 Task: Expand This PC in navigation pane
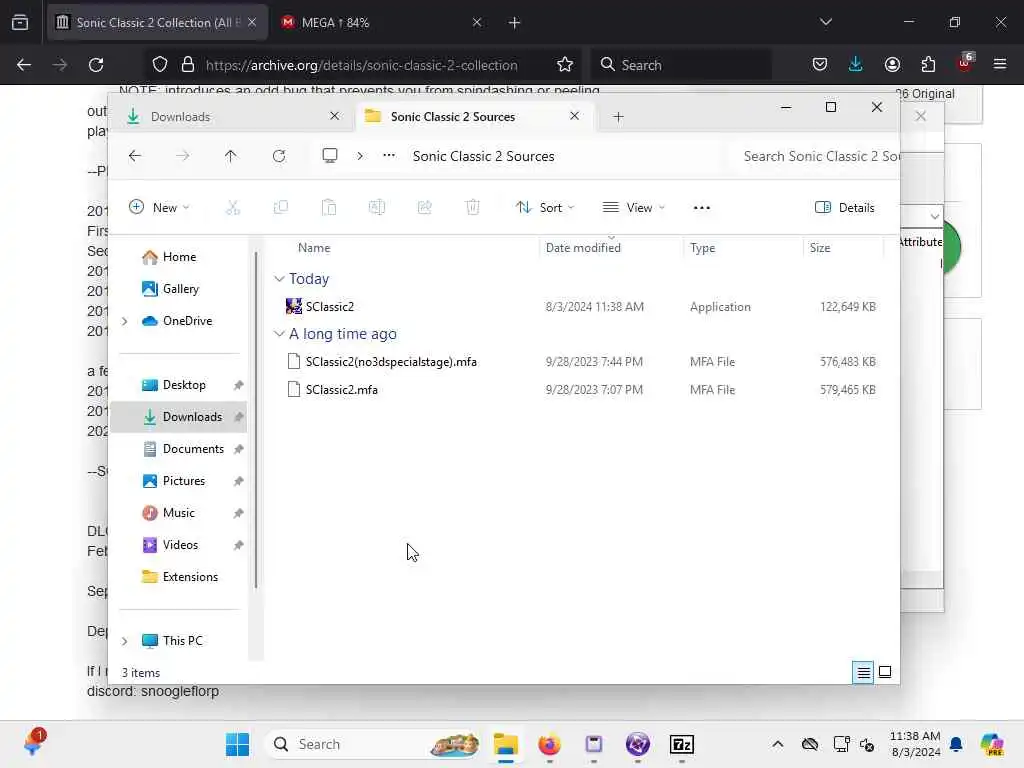[x=124, y=641]
